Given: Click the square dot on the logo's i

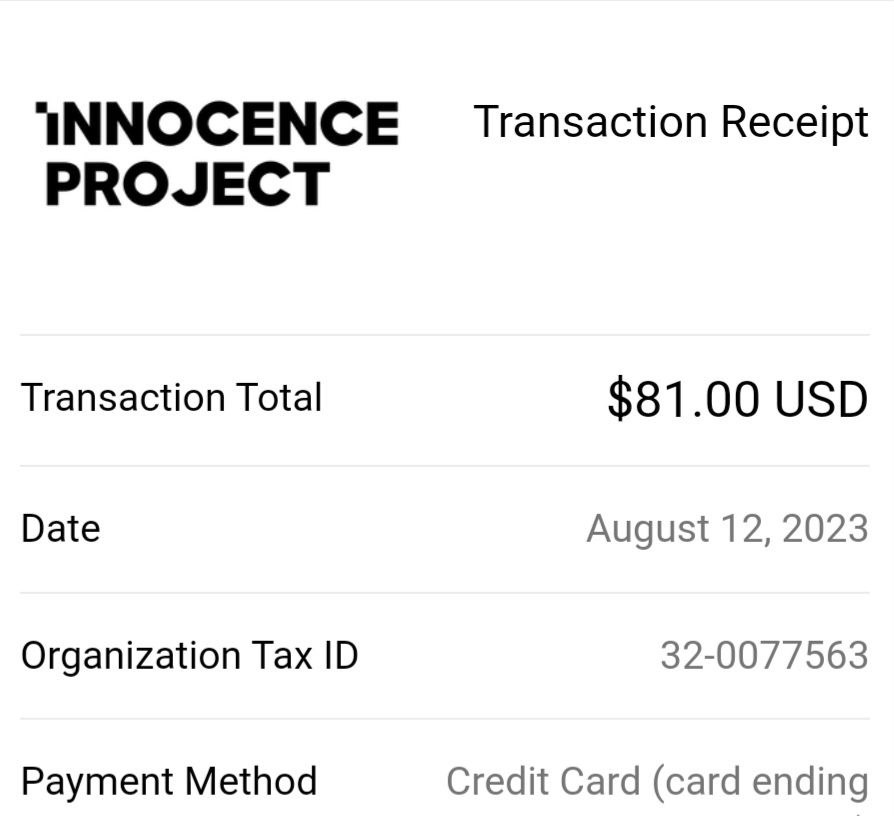Looking at the screenshot, I should (x=42, y=108).
